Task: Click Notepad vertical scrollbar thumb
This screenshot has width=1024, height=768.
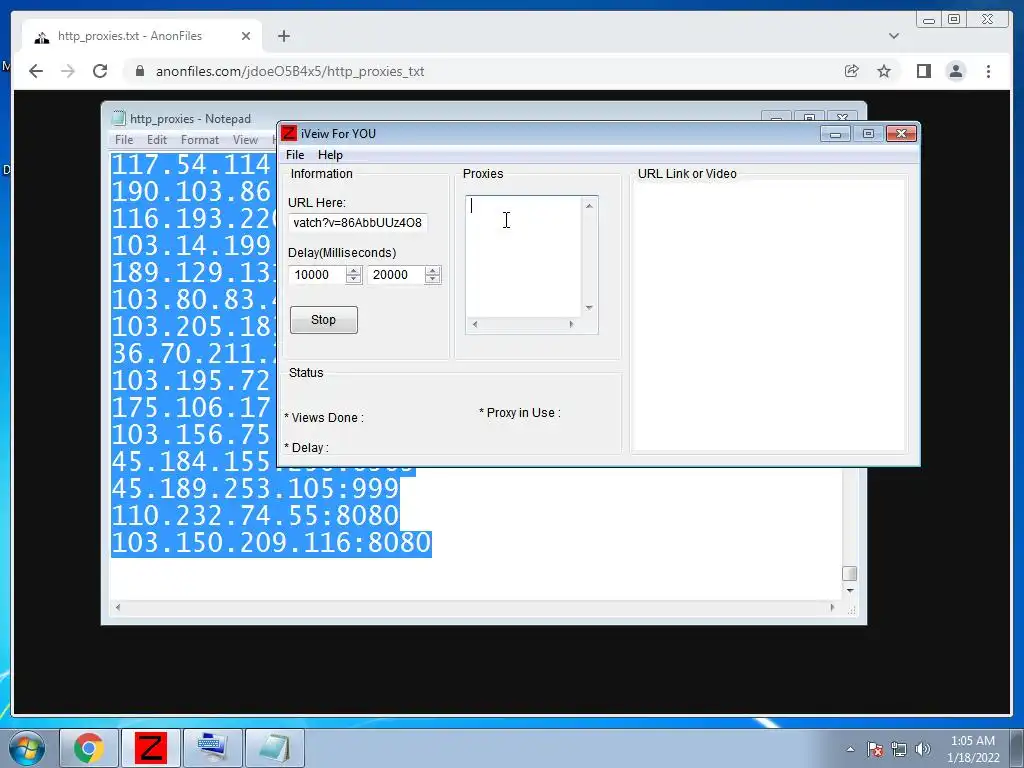Action: (850, 573)
